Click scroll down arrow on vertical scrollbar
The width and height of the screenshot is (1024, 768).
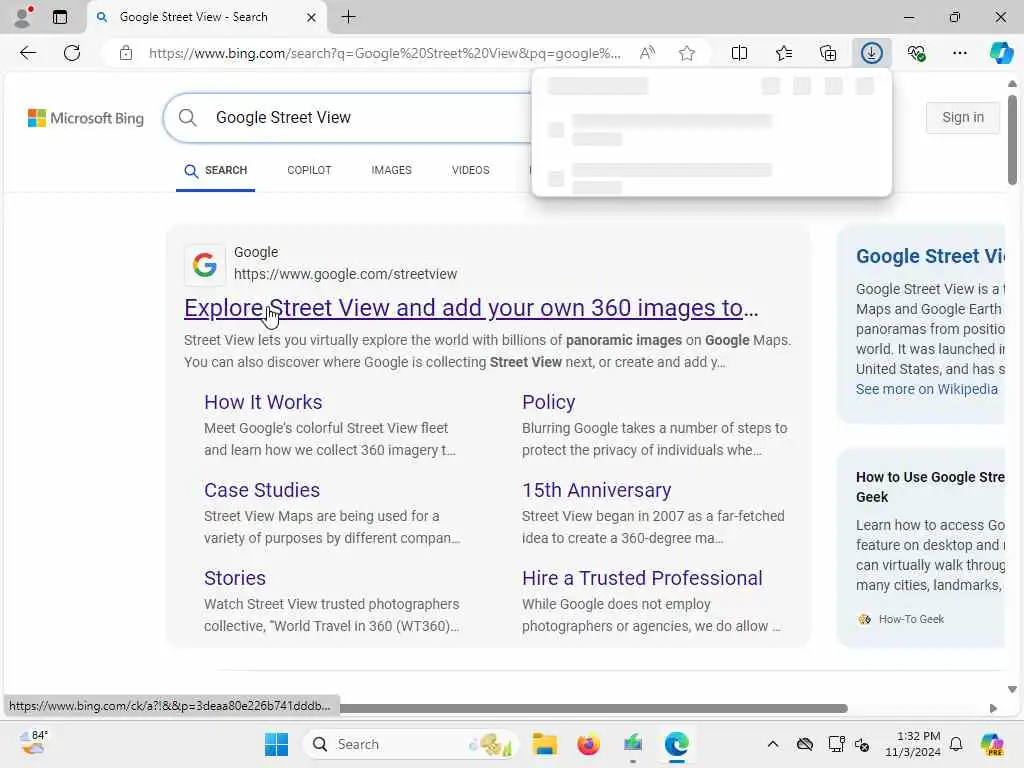pos(1012,689)
